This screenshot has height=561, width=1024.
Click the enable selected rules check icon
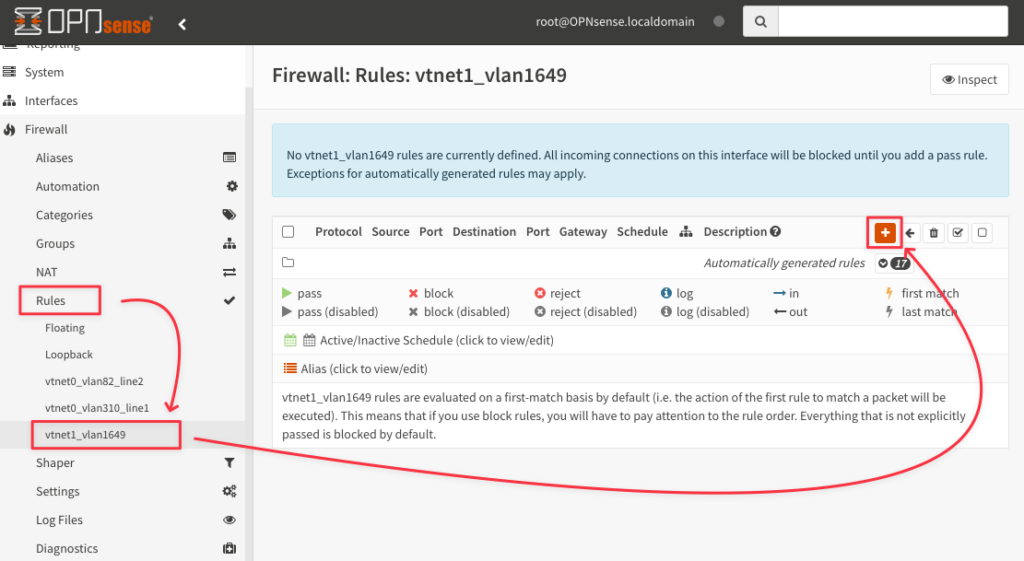[x=958, y=232]
